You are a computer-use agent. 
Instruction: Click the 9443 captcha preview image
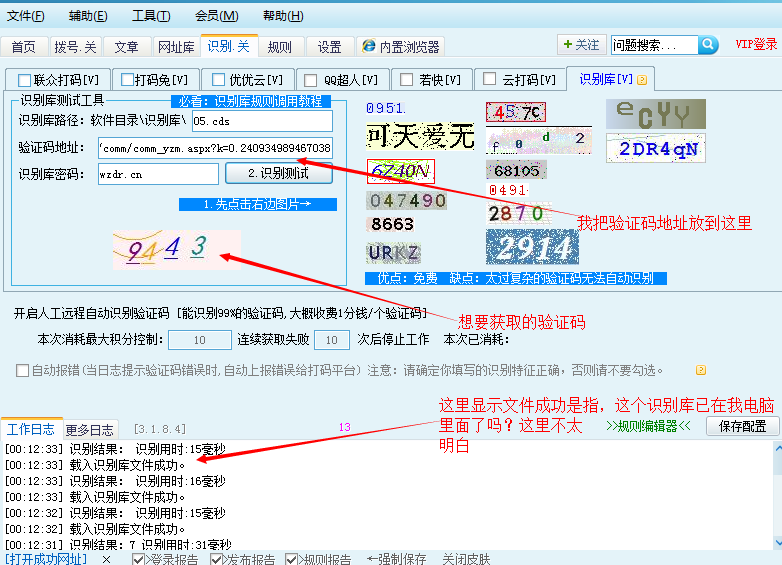[176, 250]
